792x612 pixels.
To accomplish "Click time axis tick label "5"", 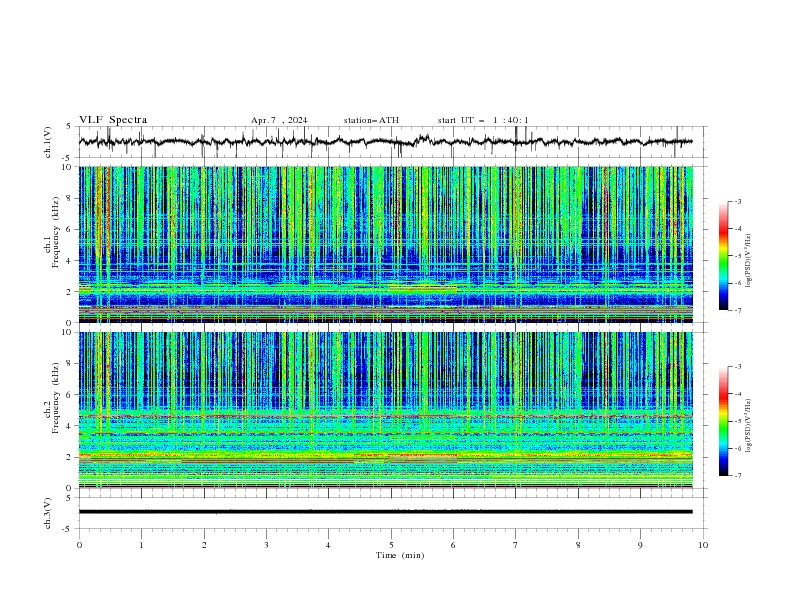I will 391,545.
